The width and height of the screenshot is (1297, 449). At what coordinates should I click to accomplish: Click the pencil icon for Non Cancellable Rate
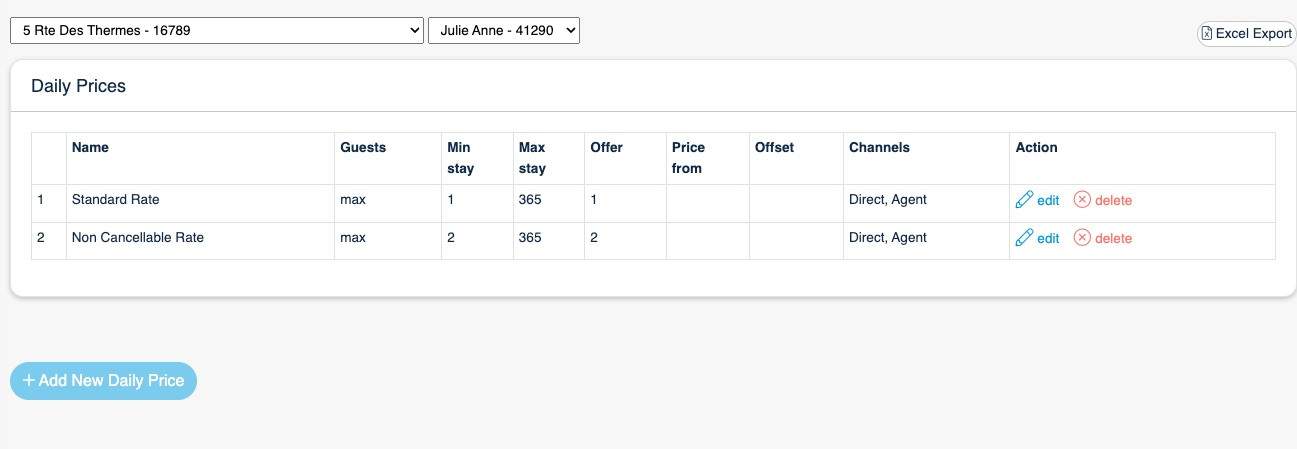click(1024, 238)
